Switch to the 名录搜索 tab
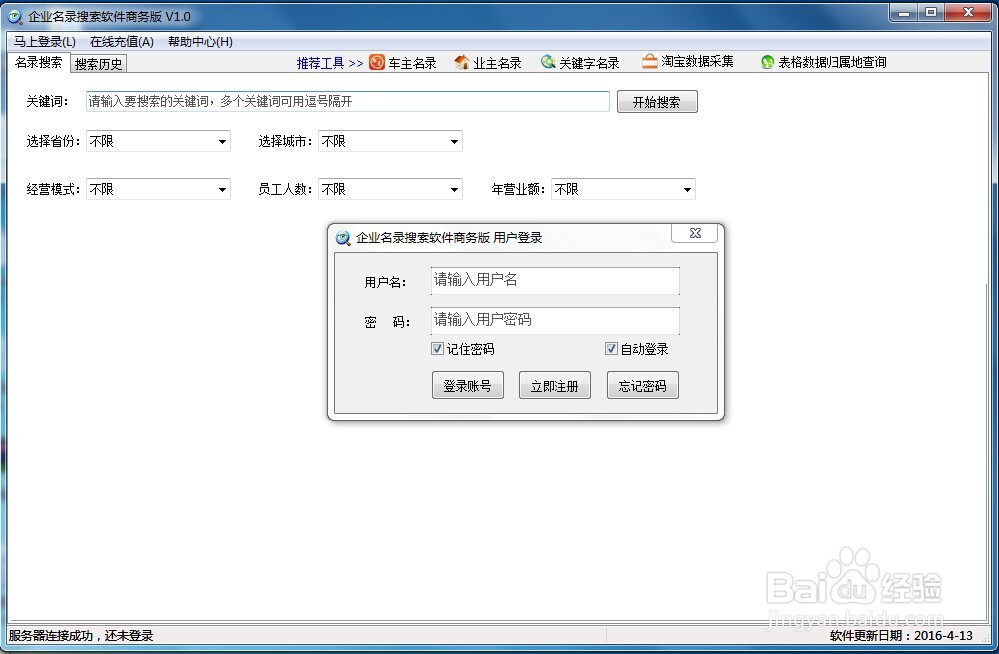The width and height of the screenshot is (999, 654). tap(39, 62)
